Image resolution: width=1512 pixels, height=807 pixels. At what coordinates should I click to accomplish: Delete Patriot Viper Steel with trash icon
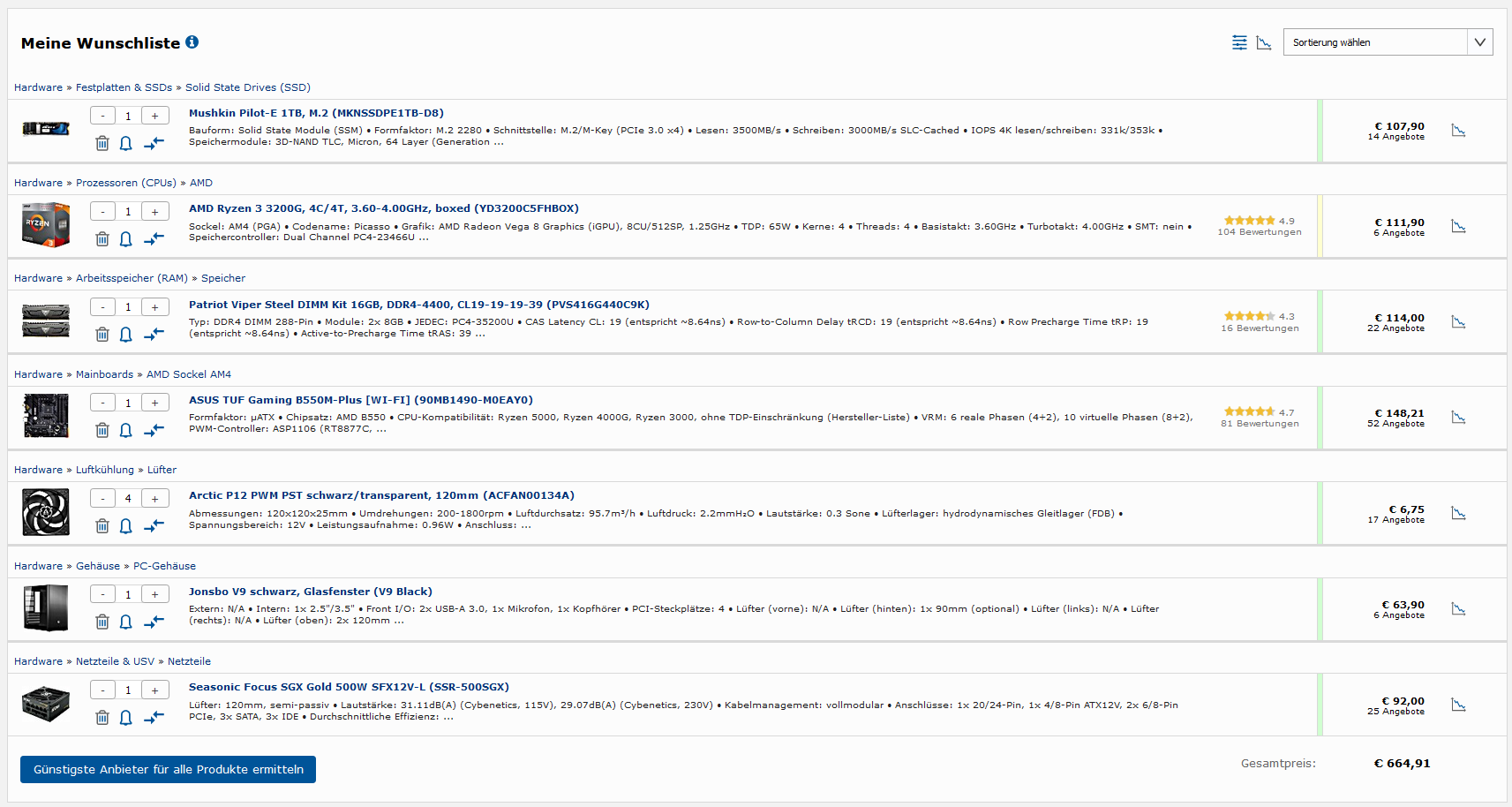pyautogui.click(x=102, y=334)
